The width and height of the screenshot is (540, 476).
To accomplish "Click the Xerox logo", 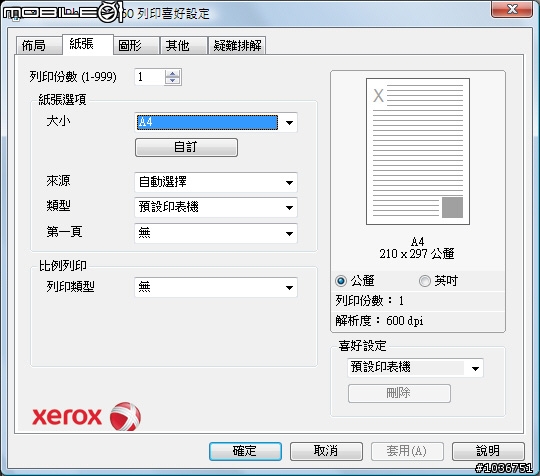I will (87, 416).
